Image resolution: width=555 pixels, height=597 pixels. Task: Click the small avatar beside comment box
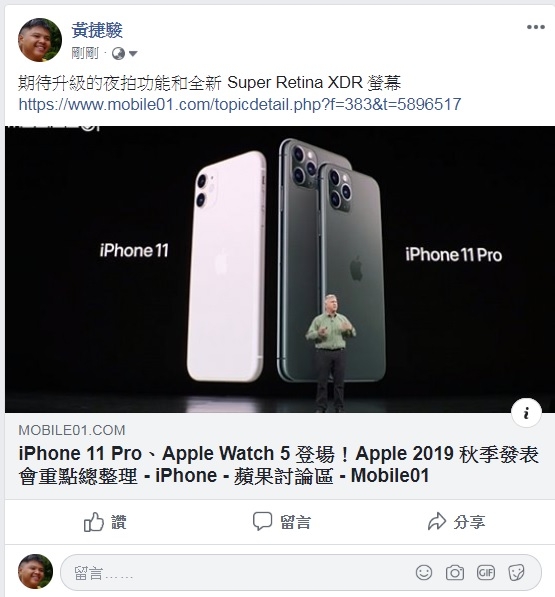click(35, 571)
